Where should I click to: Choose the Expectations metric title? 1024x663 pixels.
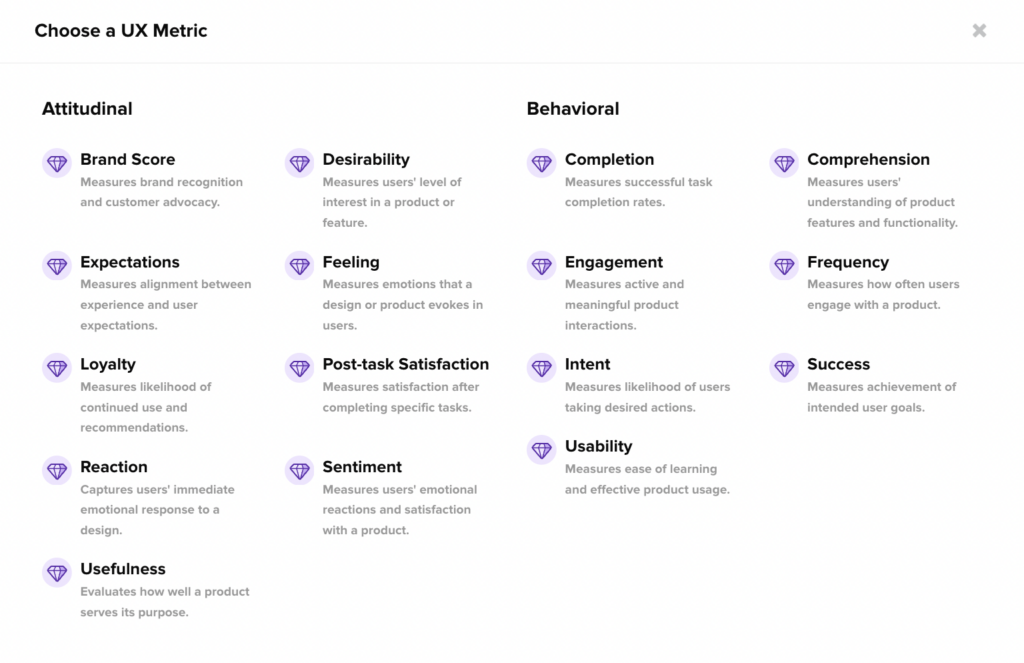coord(130,262)
